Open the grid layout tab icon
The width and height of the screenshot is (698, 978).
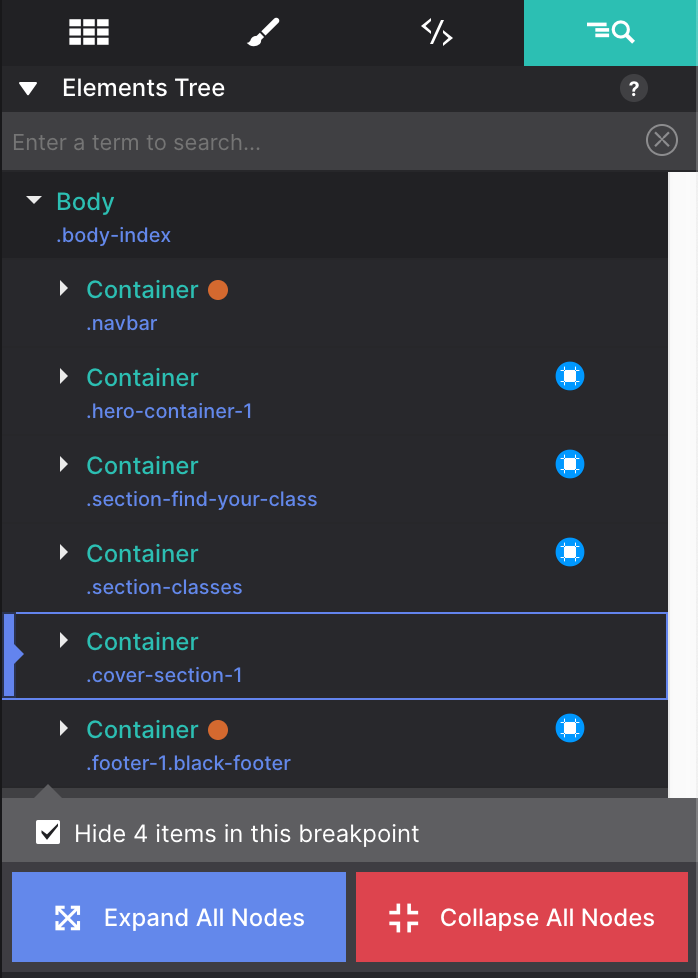(89, 32)
